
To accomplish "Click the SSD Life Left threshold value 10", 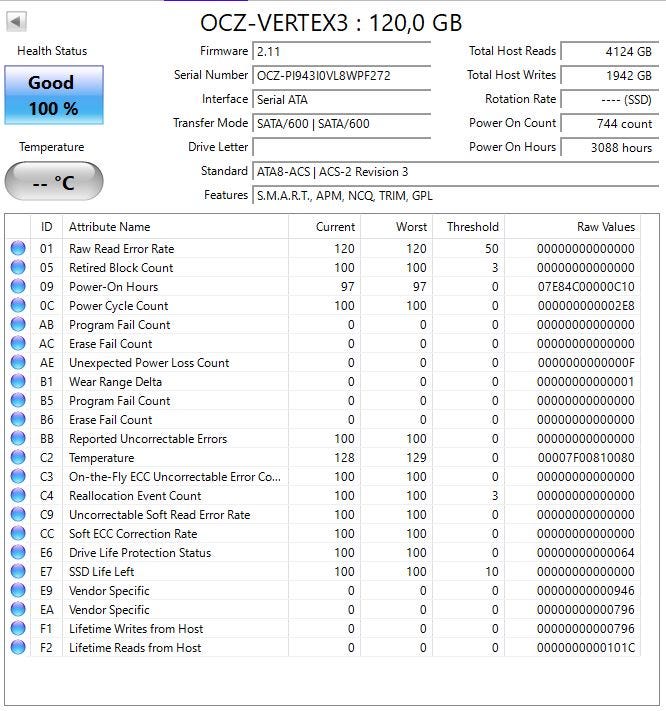I will [x=492, y=572].
